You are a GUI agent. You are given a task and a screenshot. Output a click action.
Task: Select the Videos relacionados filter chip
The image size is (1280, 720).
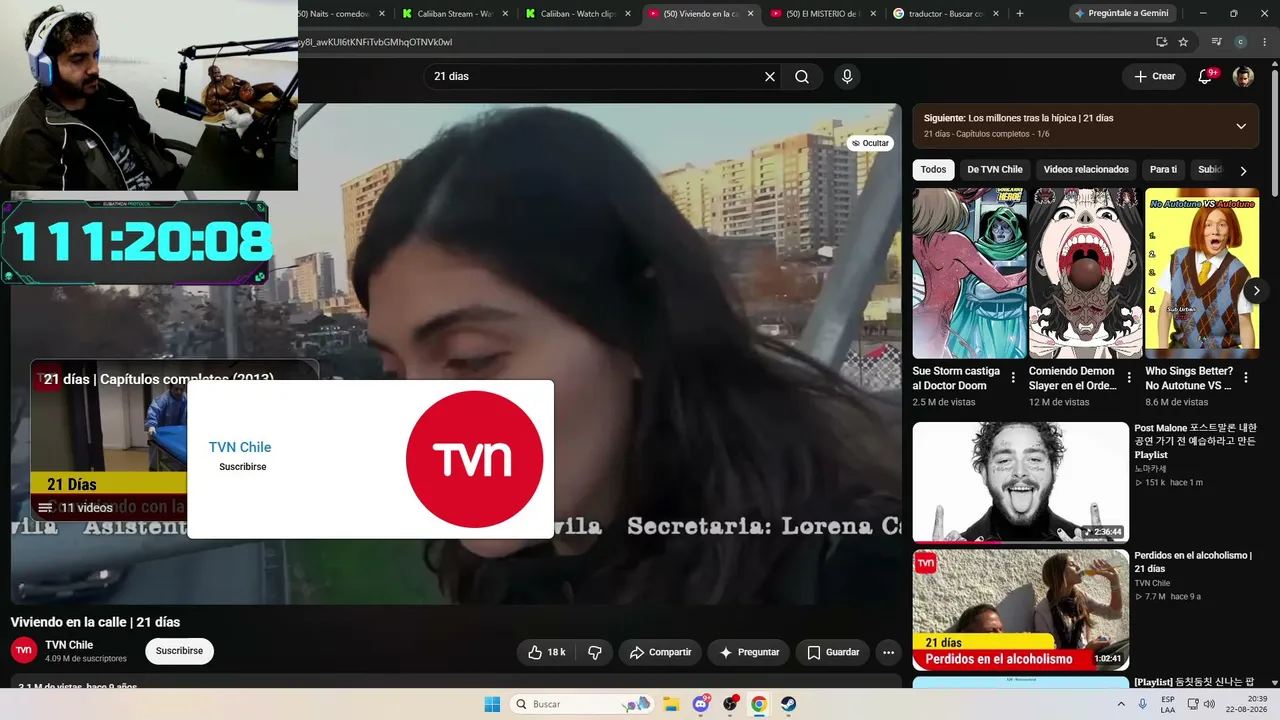(x=1086, y=170)
